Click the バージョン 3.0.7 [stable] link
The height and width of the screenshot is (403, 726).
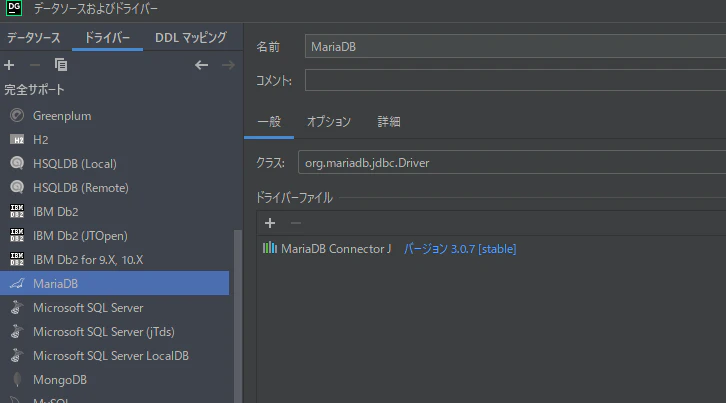click(x=460, y=249)
